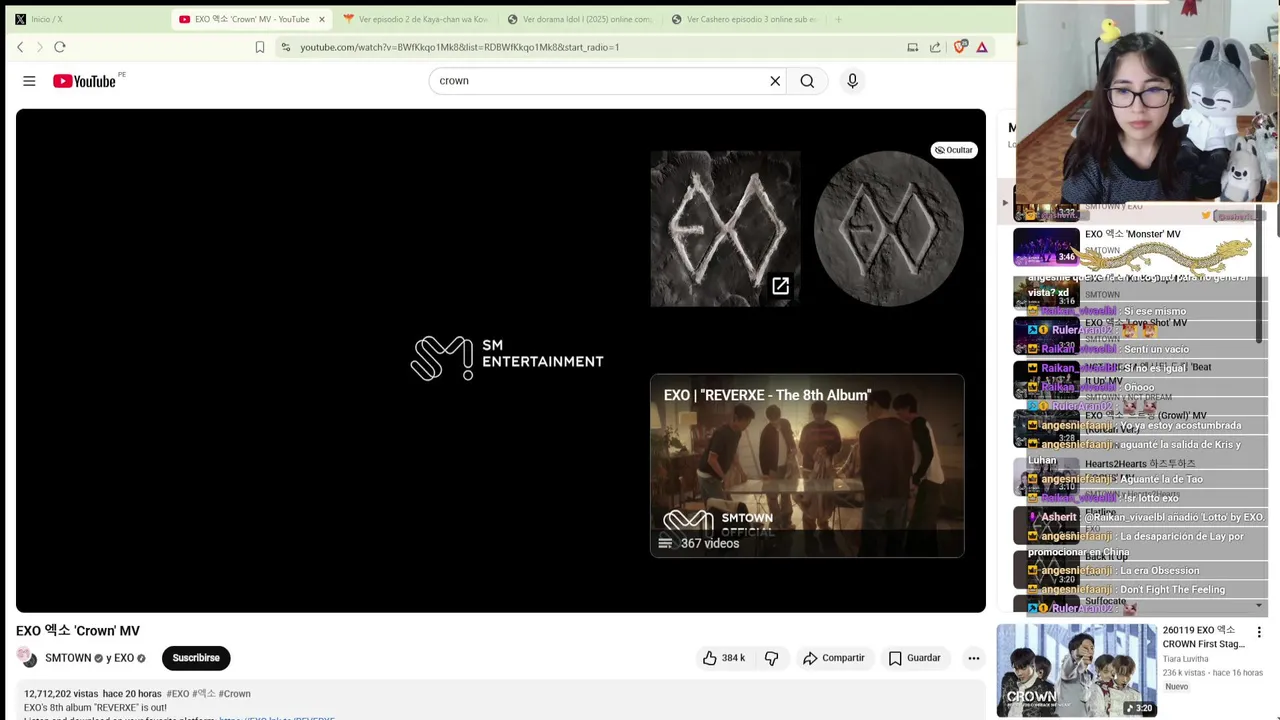
Task: Open the SMTOWN channel name link
Action: [x=68, y=658]
